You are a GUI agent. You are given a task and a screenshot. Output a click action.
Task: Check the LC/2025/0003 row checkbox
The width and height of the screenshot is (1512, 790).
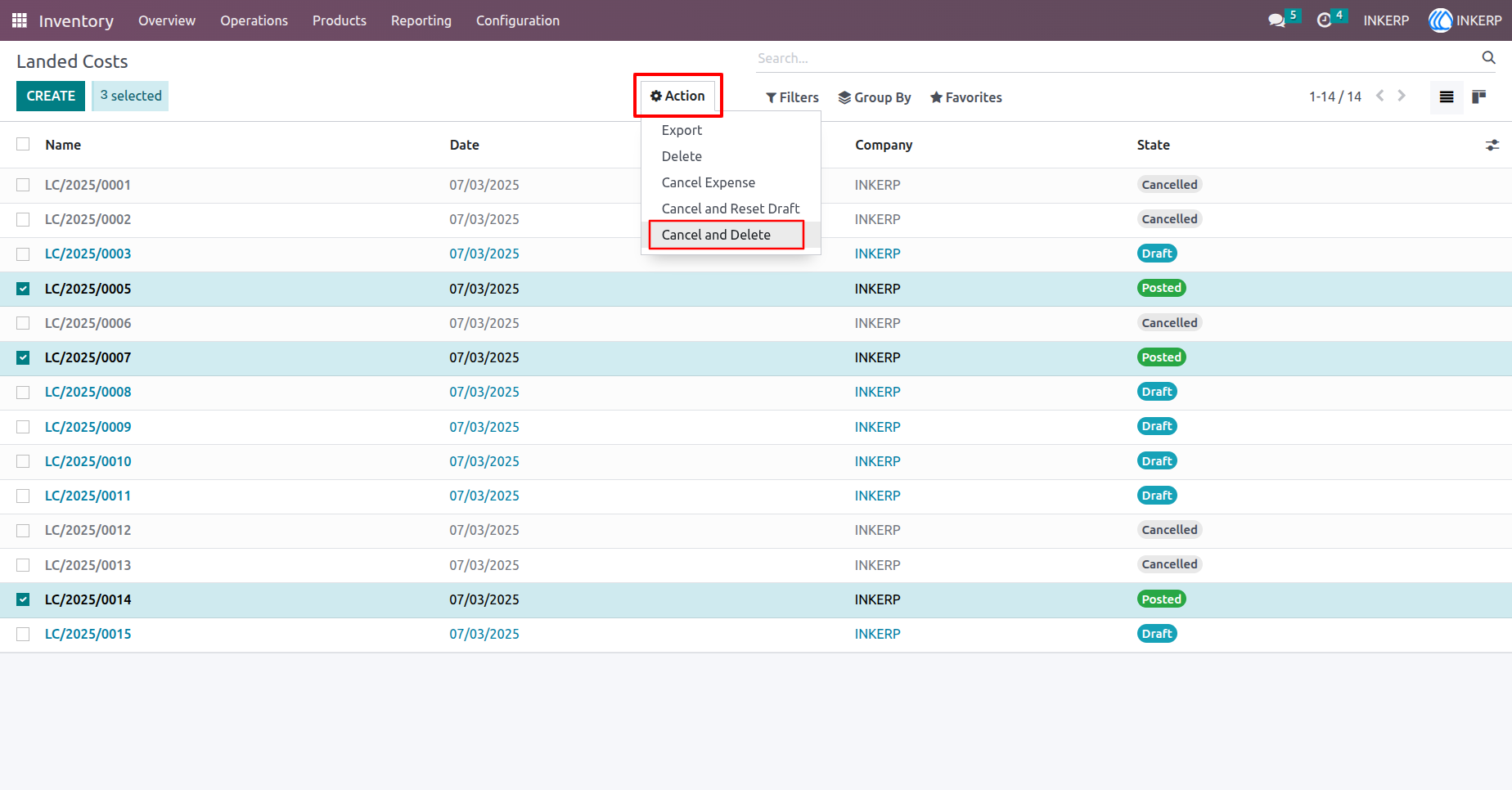tap(23, 254)
